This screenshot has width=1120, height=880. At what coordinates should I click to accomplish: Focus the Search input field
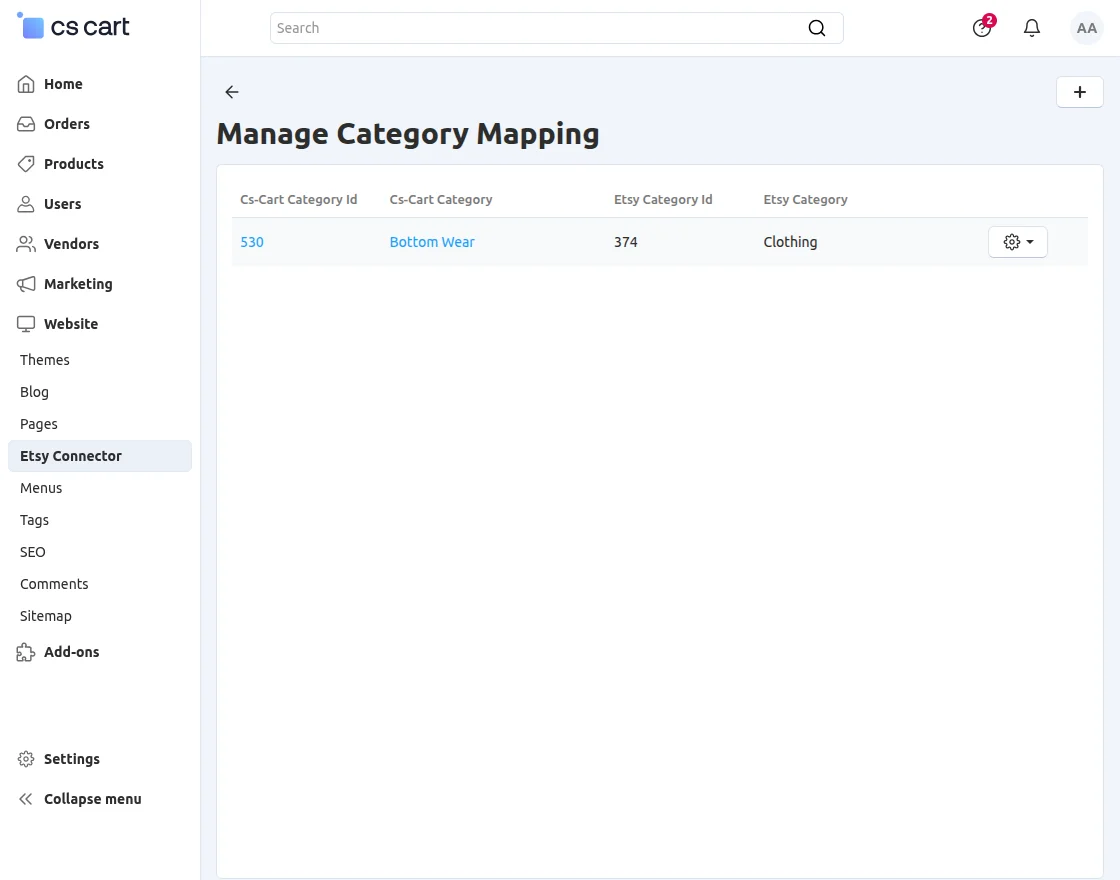coord(539,28)
